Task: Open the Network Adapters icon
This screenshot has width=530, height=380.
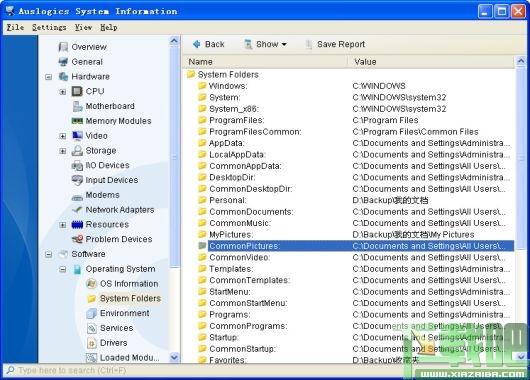Action: click(x=77, y=210)
